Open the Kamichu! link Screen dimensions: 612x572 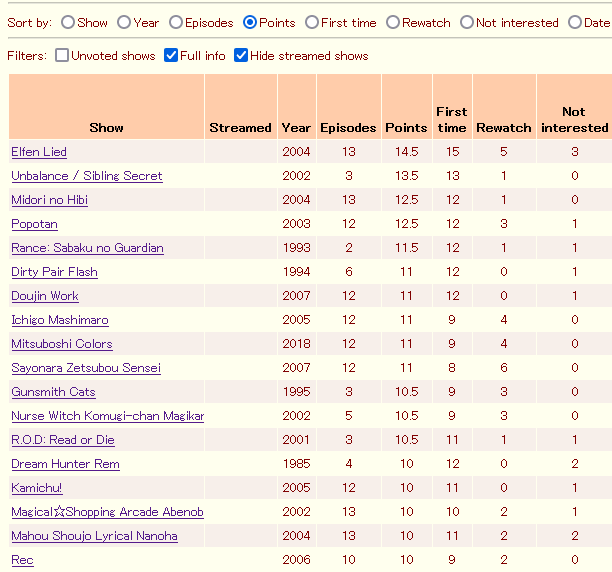pos(37,488)
